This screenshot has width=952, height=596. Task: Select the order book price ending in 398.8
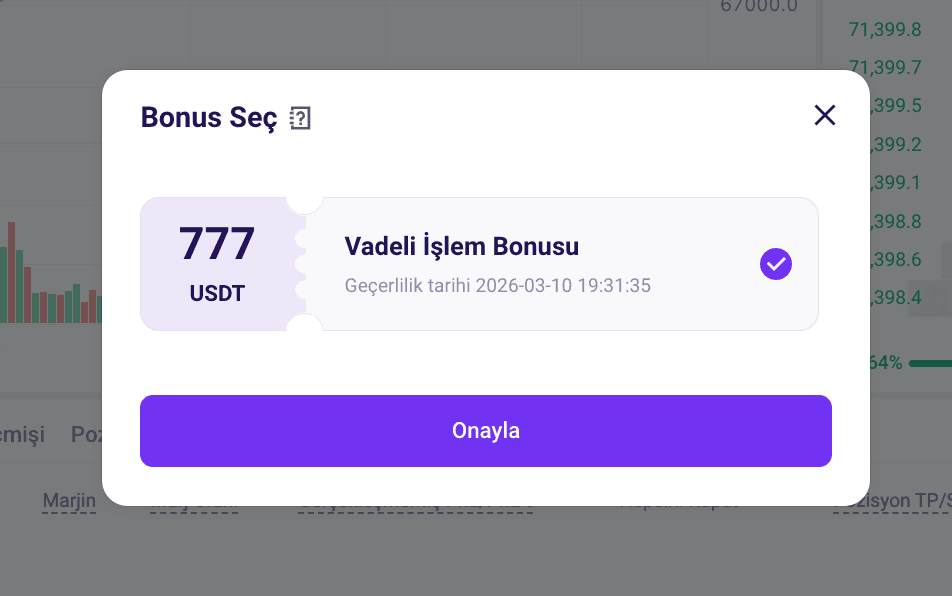[x=896, y=222]
